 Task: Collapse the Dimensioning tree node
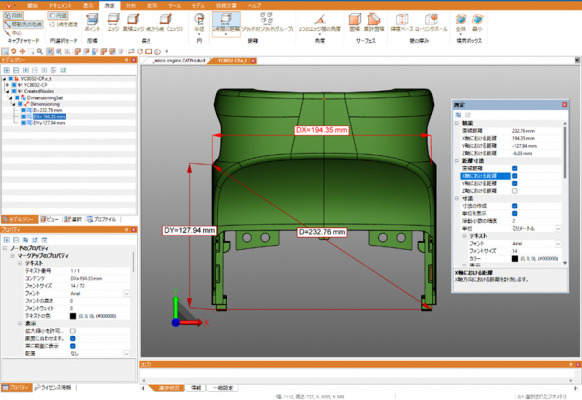[x=14, y=104]
